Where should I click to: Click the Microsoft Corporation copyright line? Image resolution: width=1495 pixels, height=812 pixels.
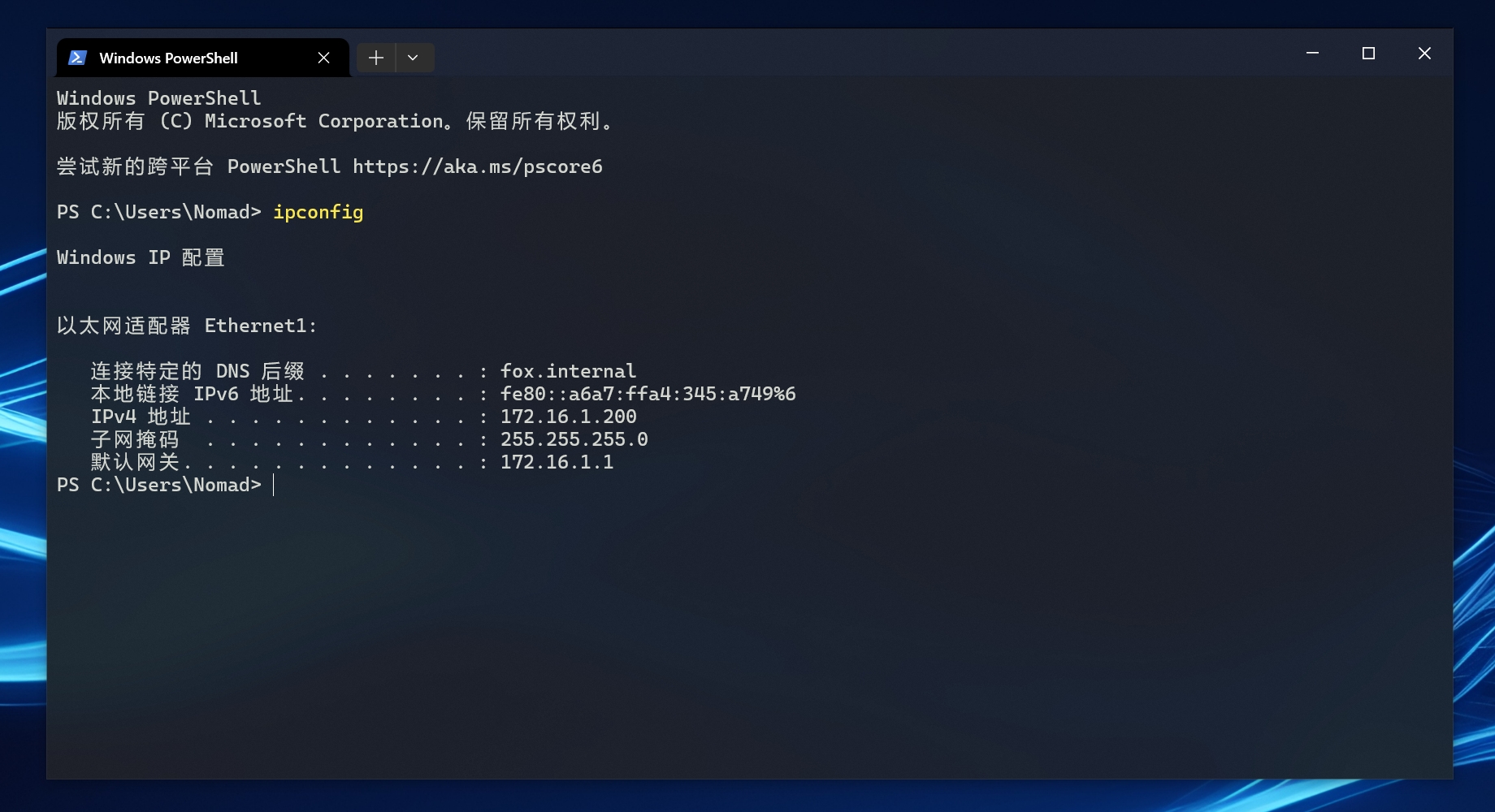335,121
